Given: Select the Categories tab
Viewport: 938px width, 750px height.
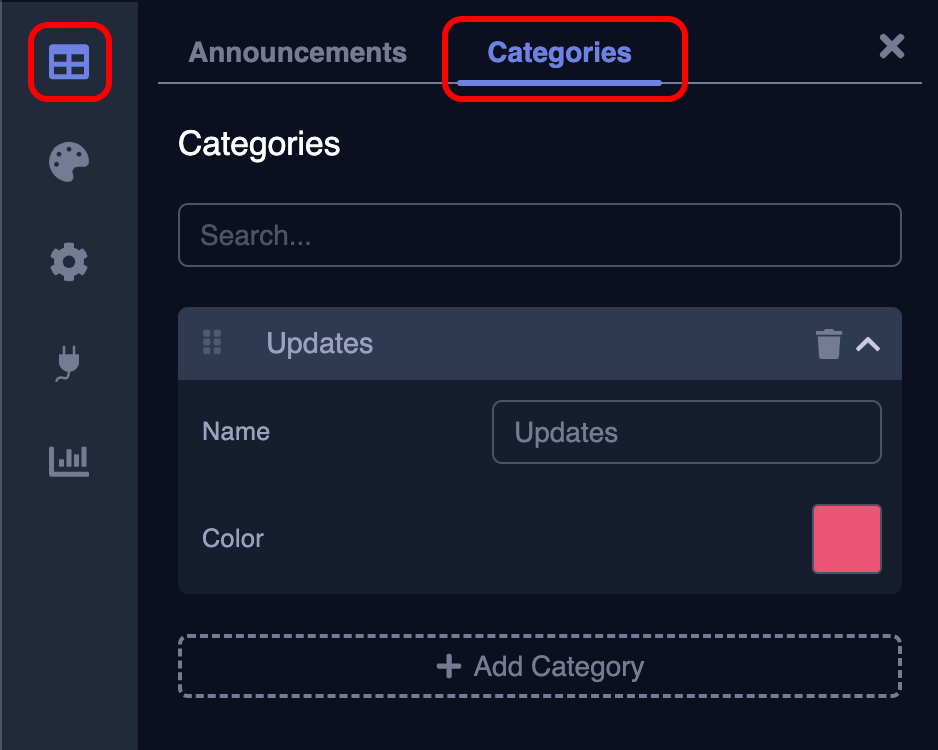Looking at the screenshot, I should [559, 53].
